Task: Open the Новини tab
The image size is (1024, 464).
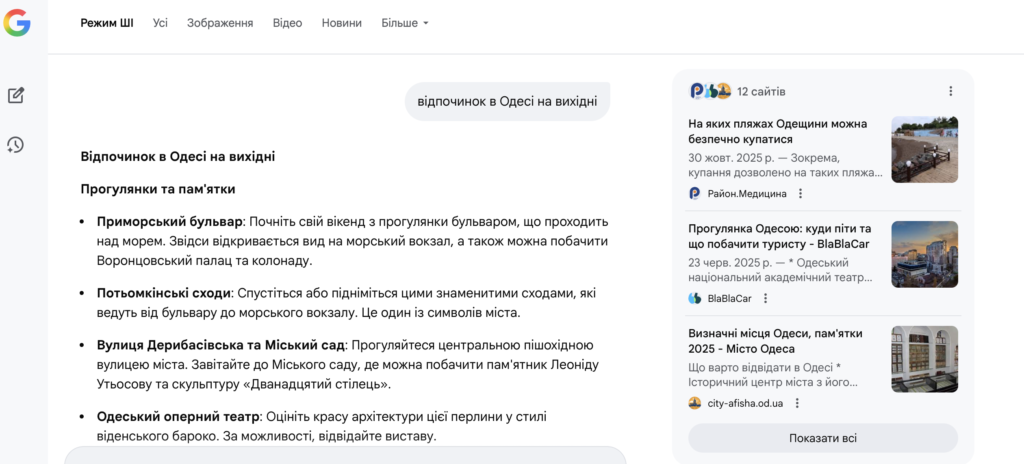Action: [x=342, y=23]
